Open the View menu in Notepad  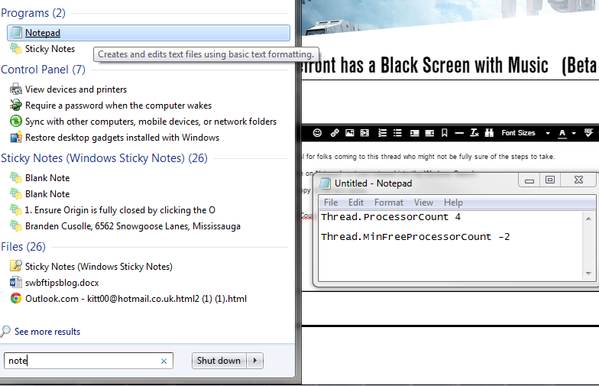point(423,203)
